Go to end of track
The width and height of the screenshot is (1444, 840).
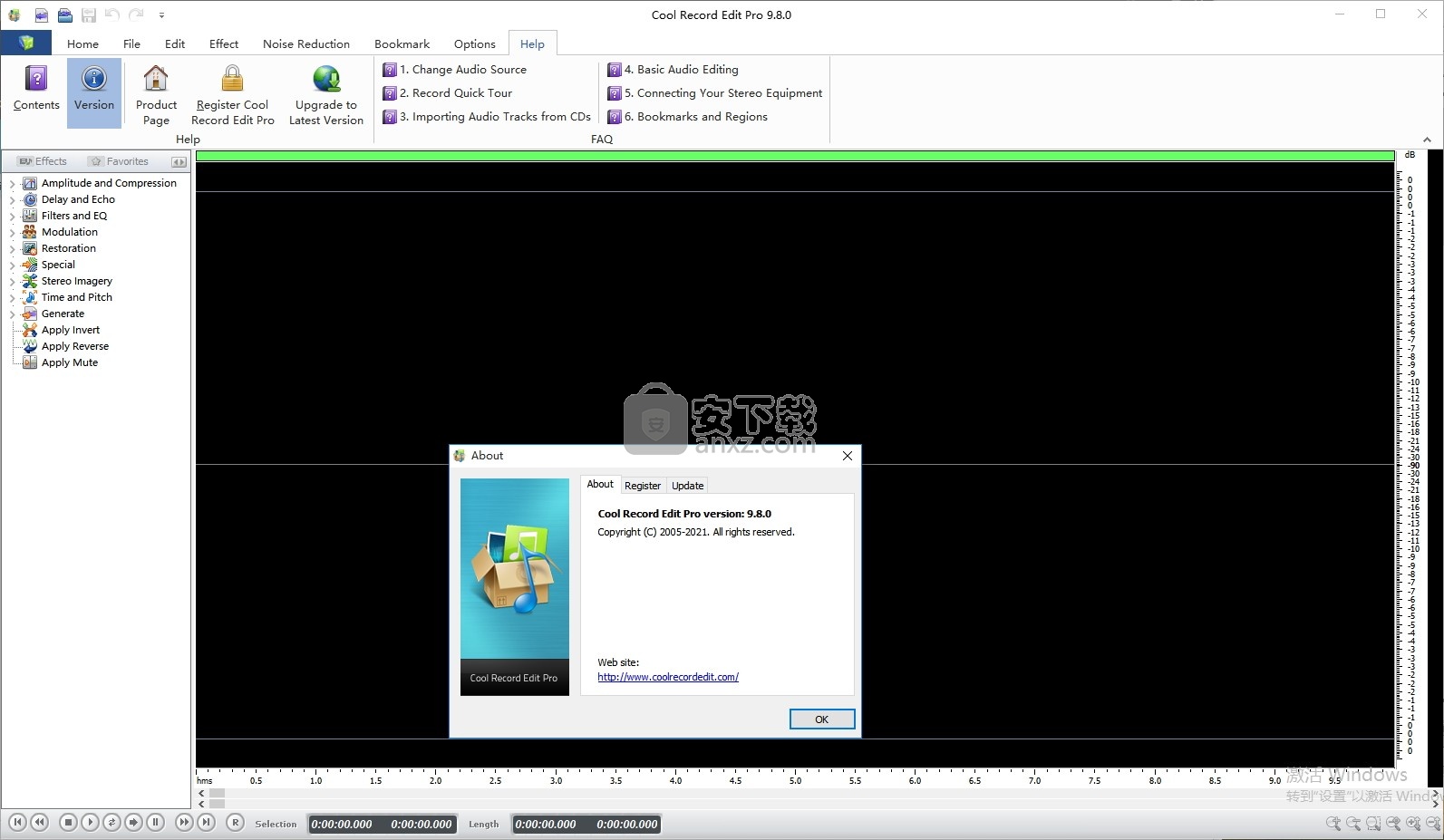(x=206, y=822)
